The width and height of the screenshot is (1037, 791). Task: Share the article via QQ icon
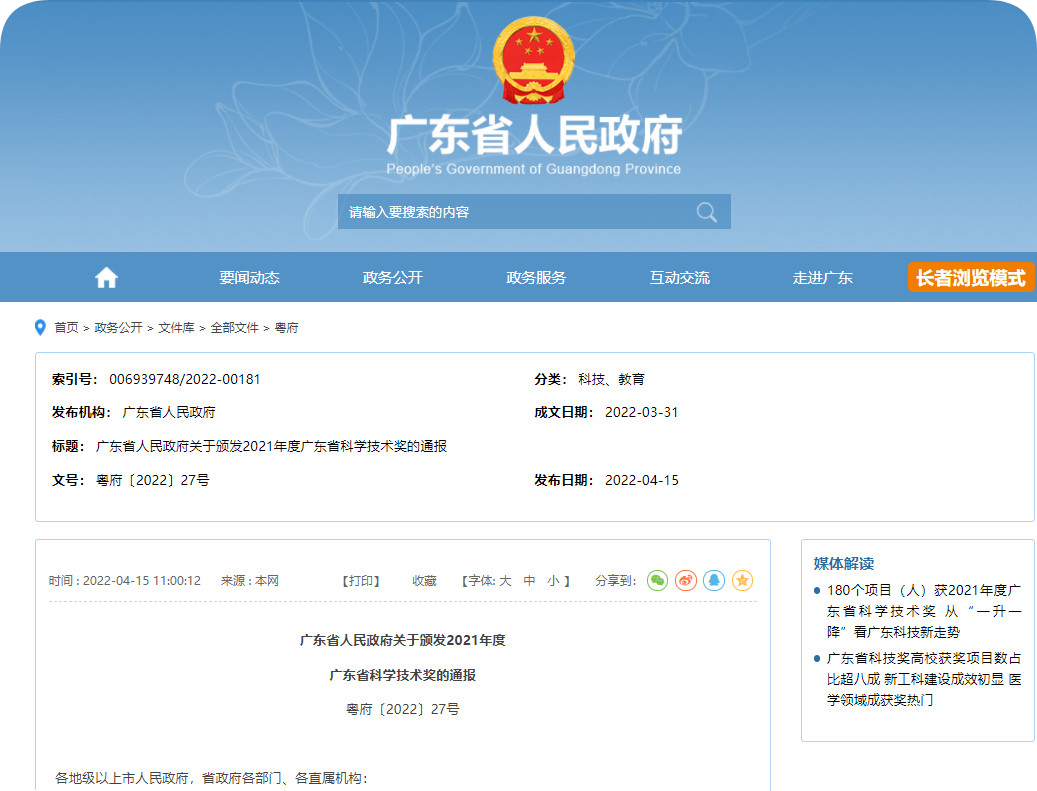click(714, 581)
